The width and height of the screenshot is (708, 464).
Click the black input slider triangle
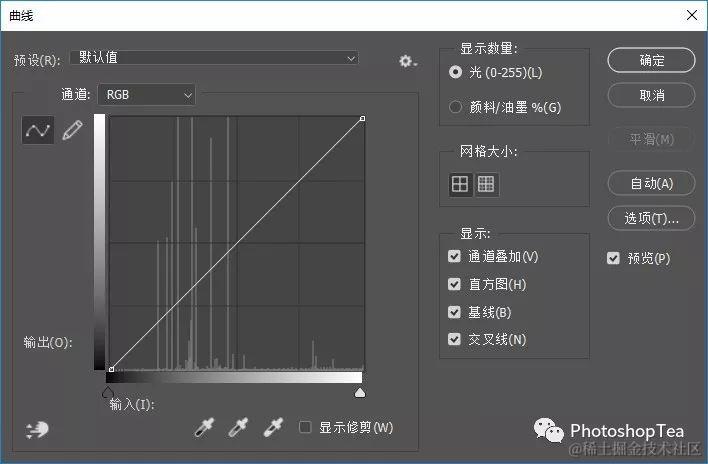(107, 392)
